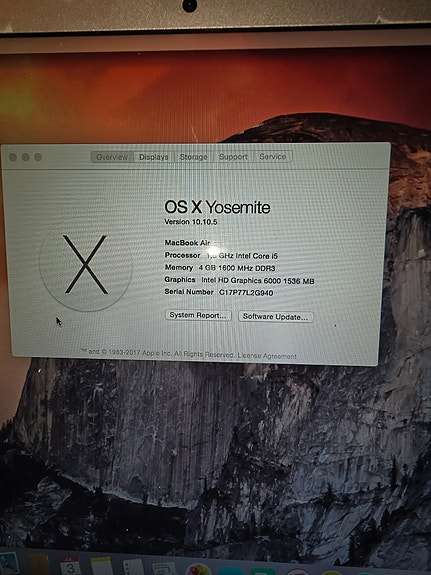431x575 pixels.
Task: Minimize the About This Mac window
Action: (25, 157)
